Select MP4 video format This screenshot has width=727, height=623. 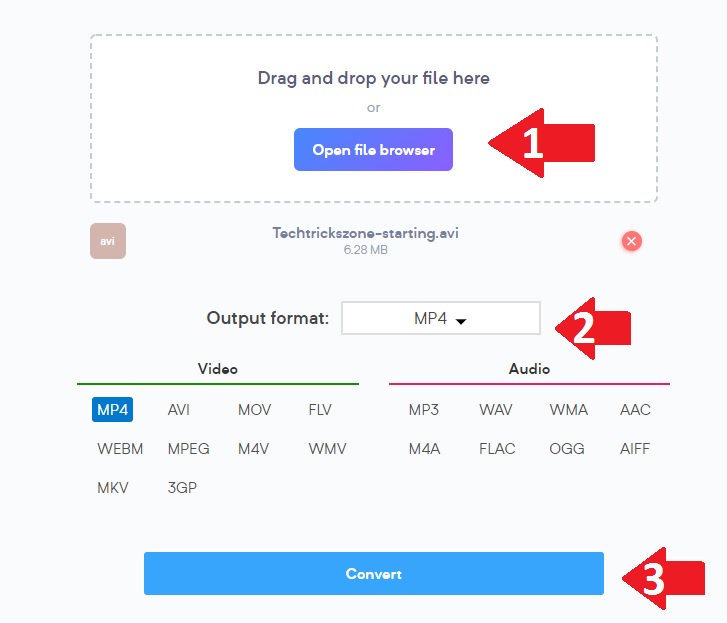[x=112, y=410]
